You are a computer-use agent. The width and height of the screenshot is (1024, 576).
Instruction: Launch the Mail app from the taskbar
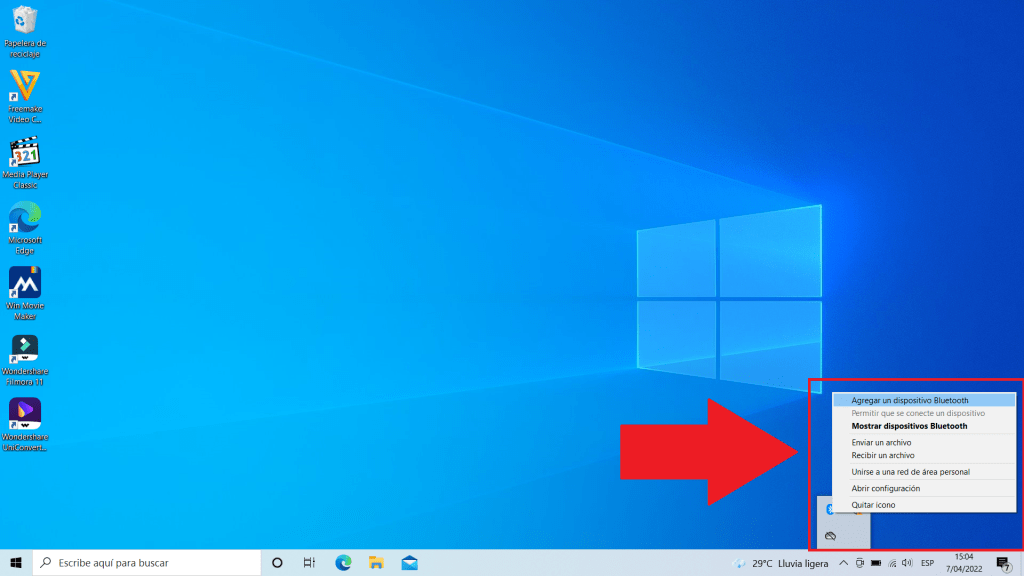[409, 563]
